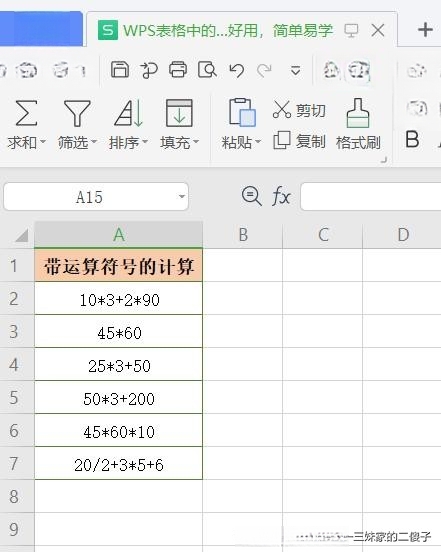Viewport: 441px width, 552px height.
Task: Click the Copy (复制) button
Action: click(x=299, y=141)
